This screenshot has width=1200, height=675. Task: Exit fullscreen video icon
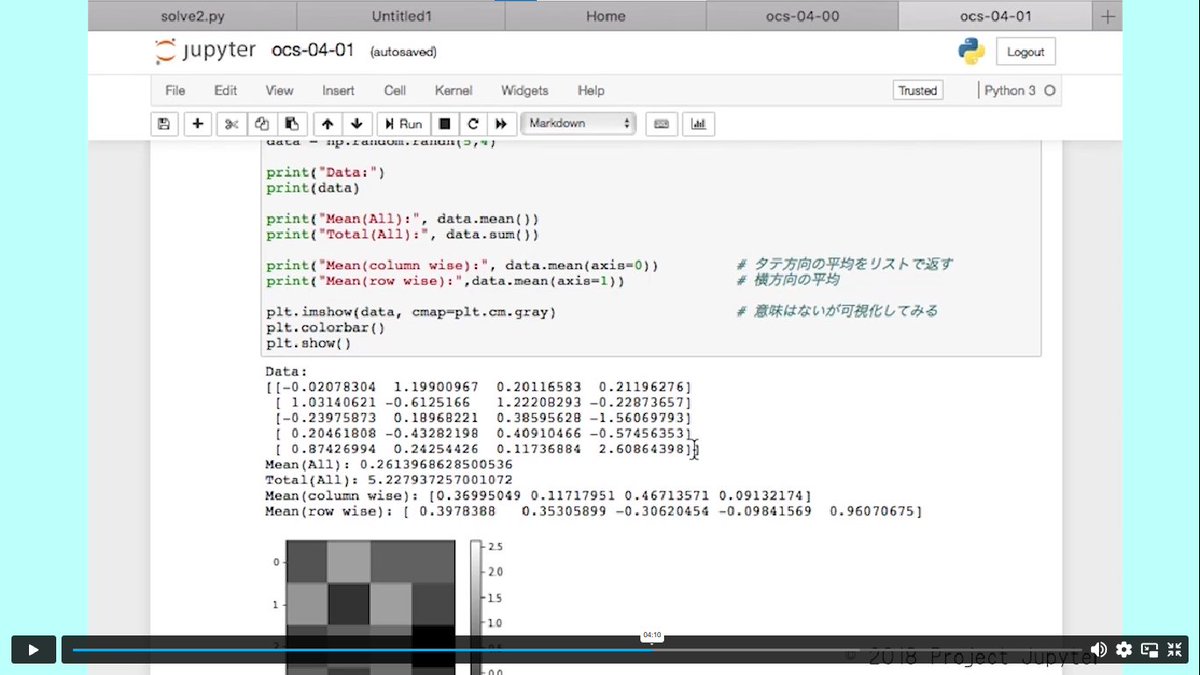pos(1174,650)
